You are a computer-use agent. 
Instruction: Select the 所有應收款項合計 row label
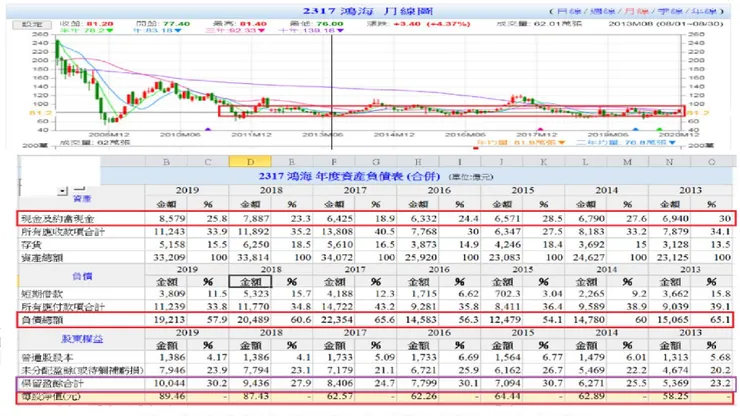pyautogui.click(x=63, y=232)
